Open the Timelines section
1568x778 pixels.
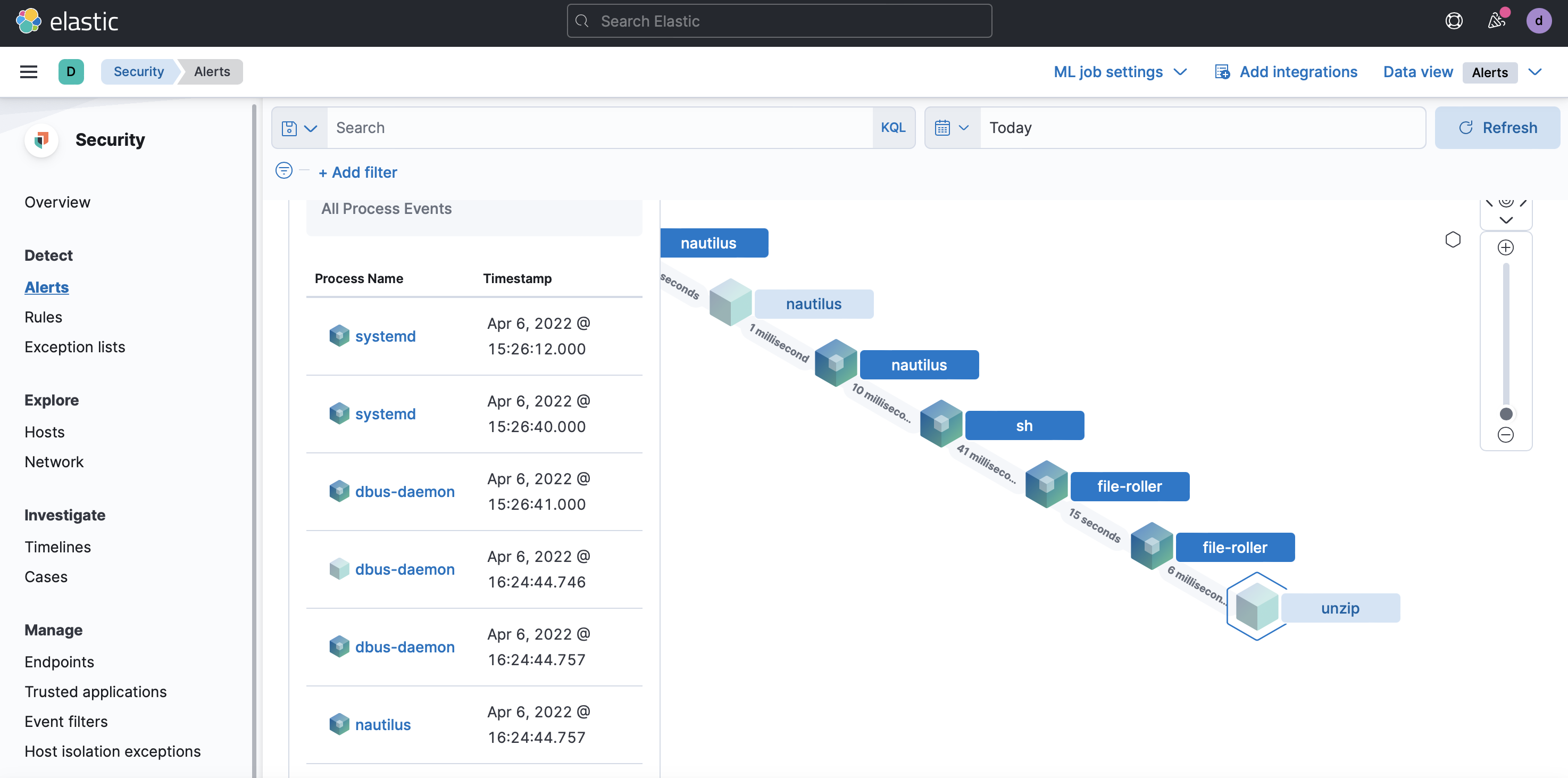coord(58,546)
